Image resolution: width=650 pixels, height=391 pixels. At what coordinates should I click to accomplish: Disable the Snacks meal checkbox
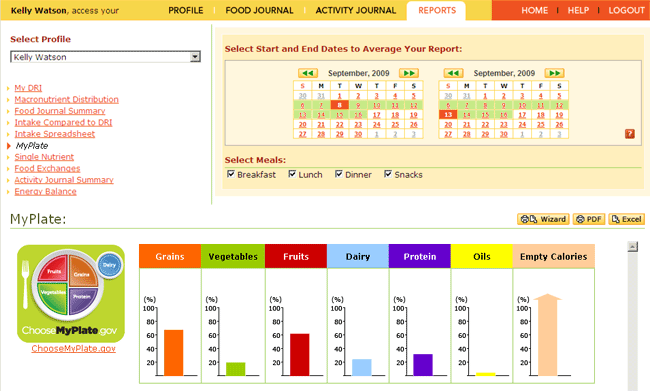388,174
